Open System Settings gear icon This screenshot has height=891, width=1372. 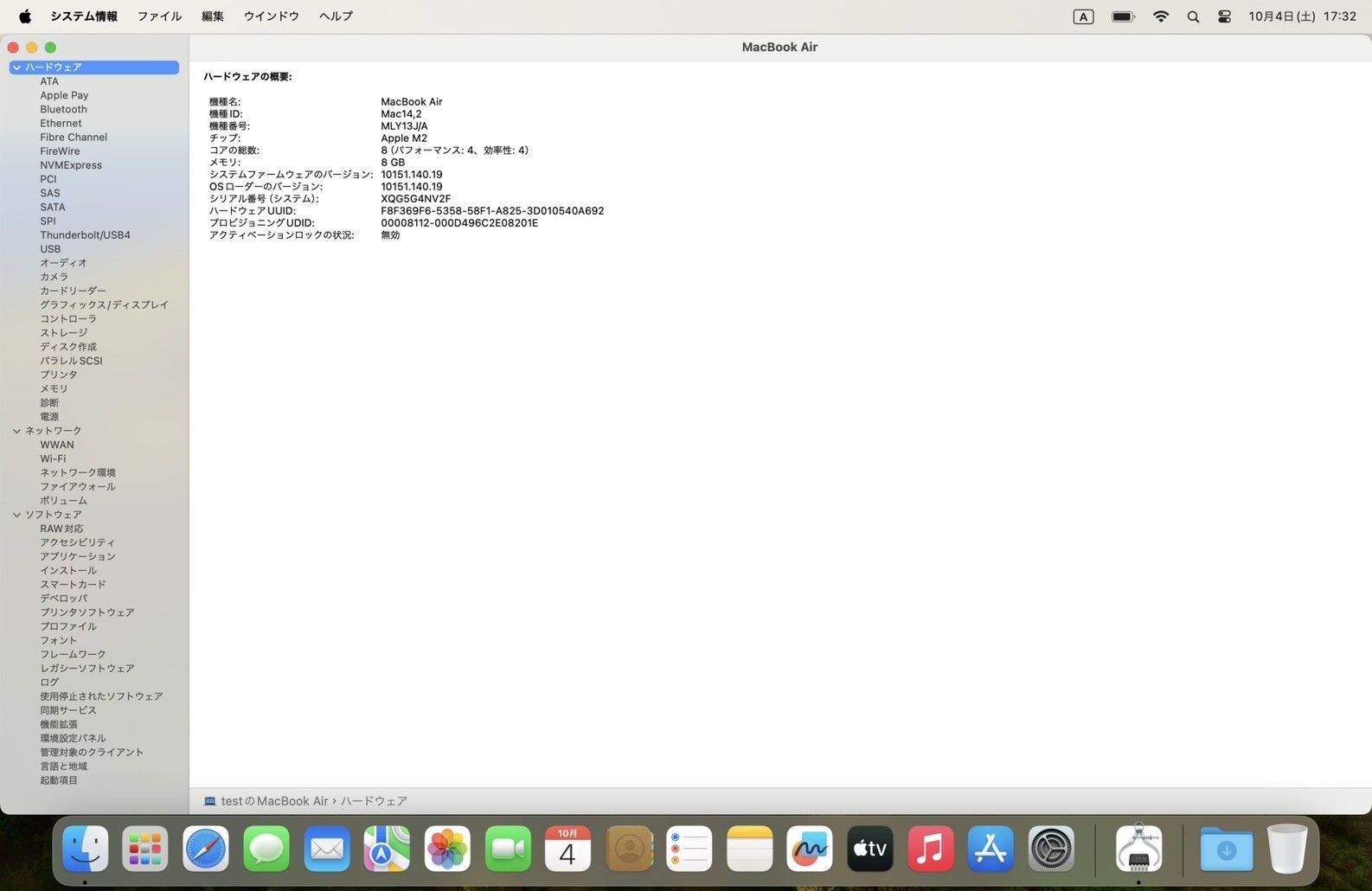click(x=1051, y=849)
